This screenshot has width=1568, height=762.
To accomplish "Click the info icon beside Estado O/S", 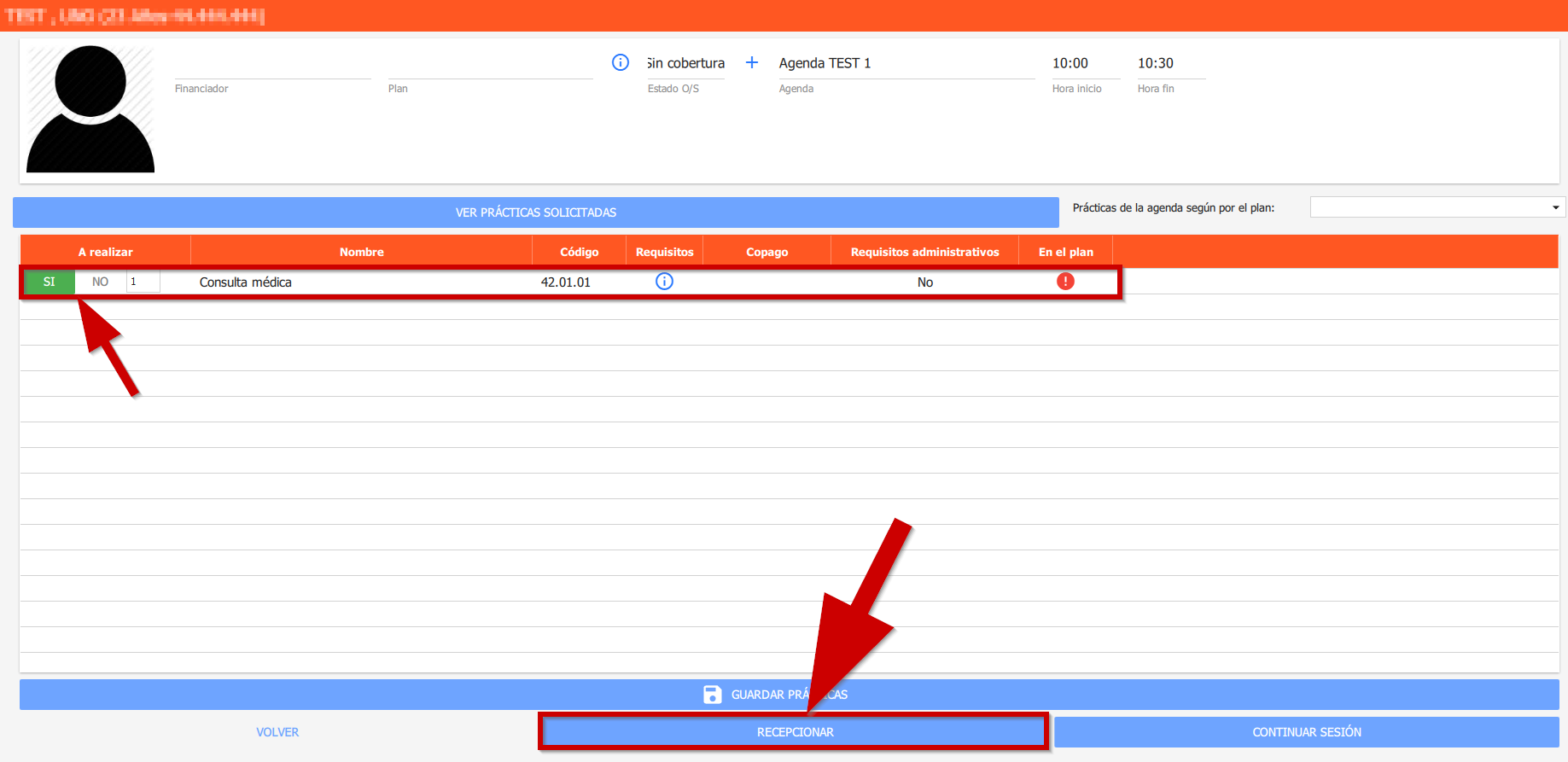I will tap(621, 62).
